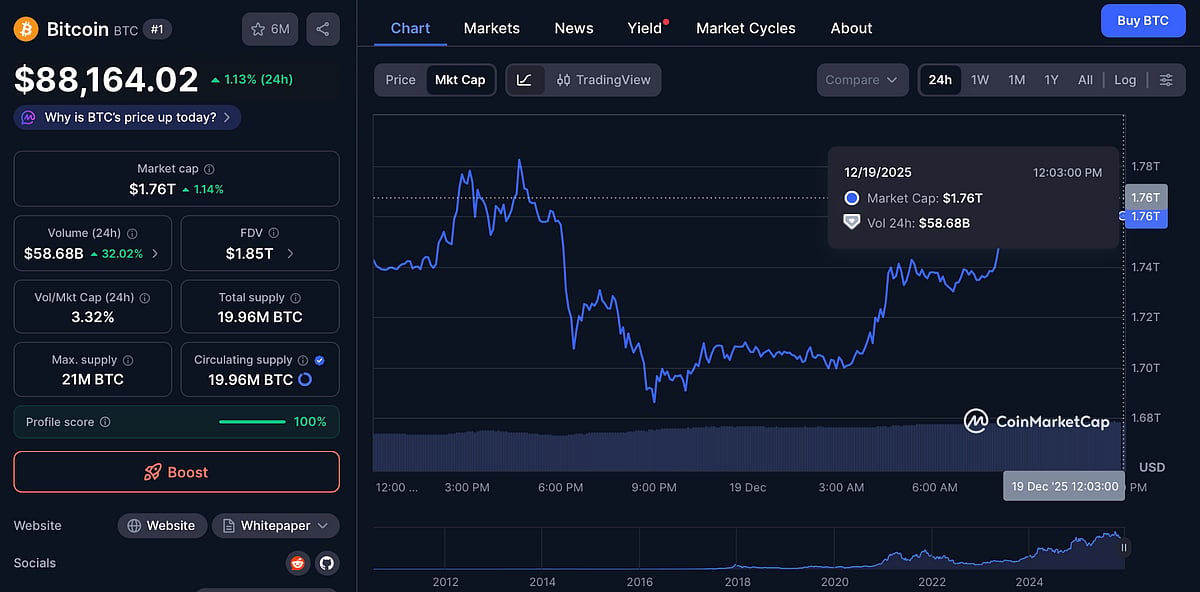1200x592 pixels.
Task: Switch chart to Price view
Action: coord(401,80)
